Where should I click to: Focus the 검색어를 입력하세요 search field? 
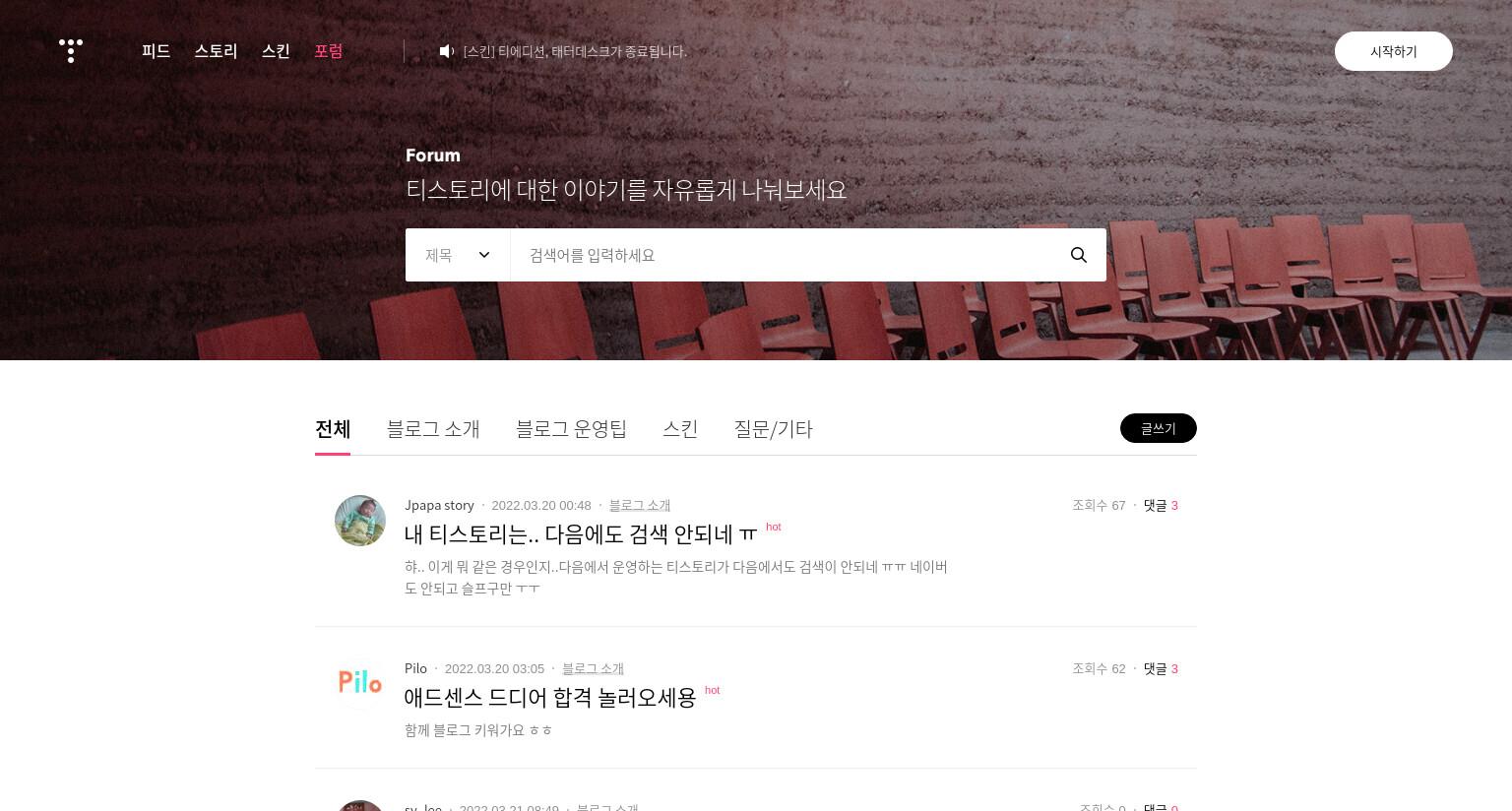788,255
